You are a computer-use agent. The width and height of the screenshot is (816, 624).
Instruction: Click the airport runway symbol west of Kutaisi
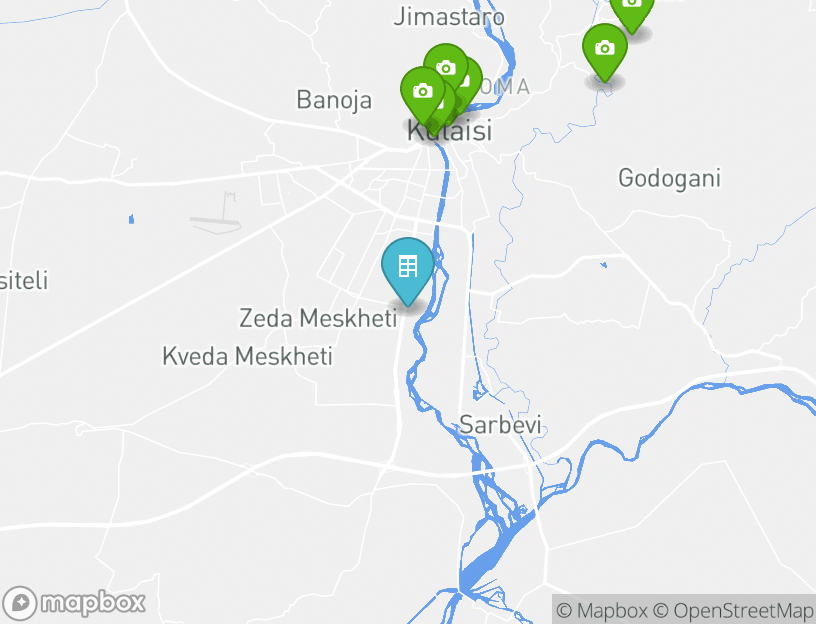216,213
